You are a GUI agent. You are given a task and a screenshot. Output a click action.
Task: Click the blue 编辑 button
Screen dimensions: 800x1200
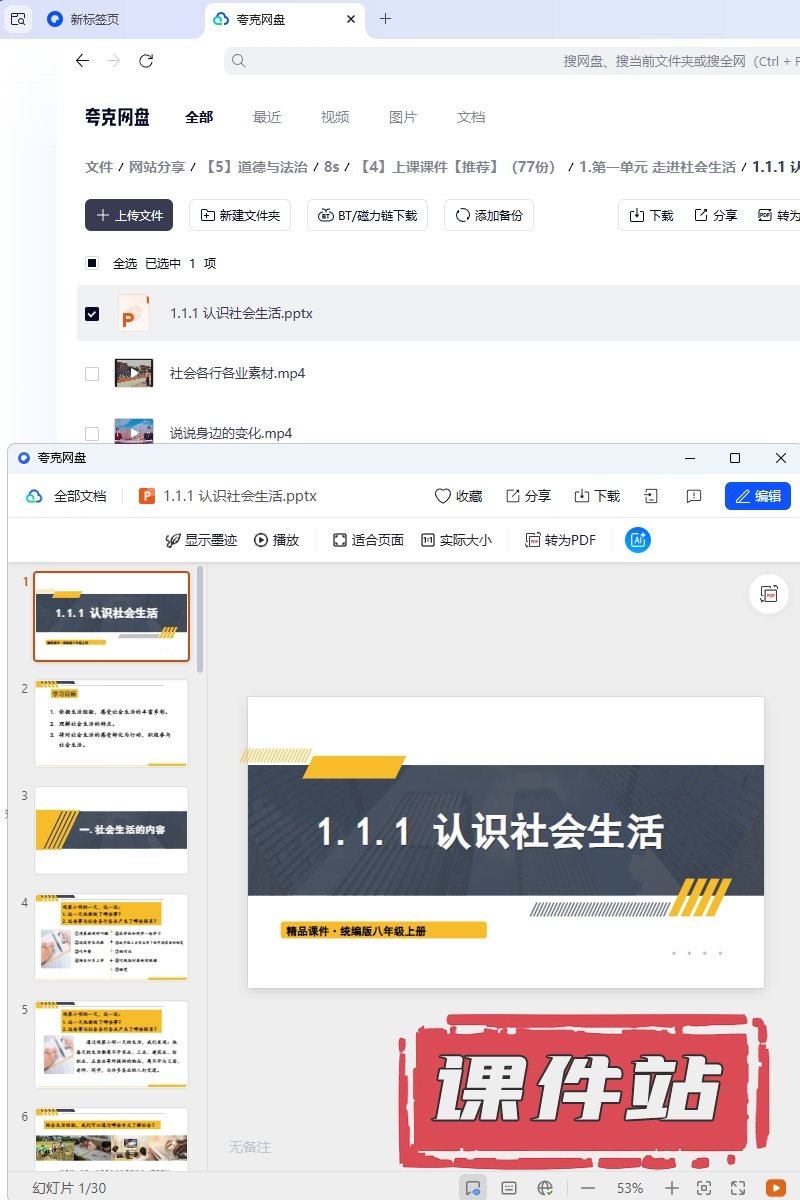point(757,496)
